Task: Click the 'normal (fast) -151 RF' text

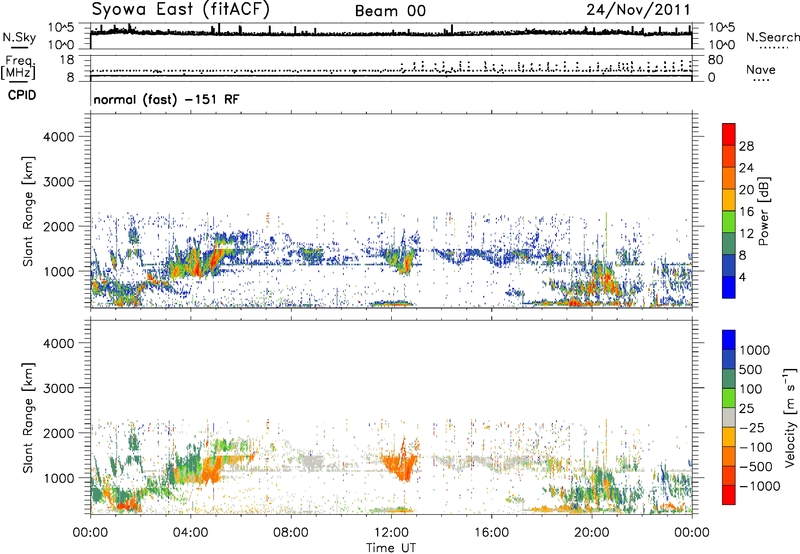Action: pyautogui.click(x=166, y=99)
